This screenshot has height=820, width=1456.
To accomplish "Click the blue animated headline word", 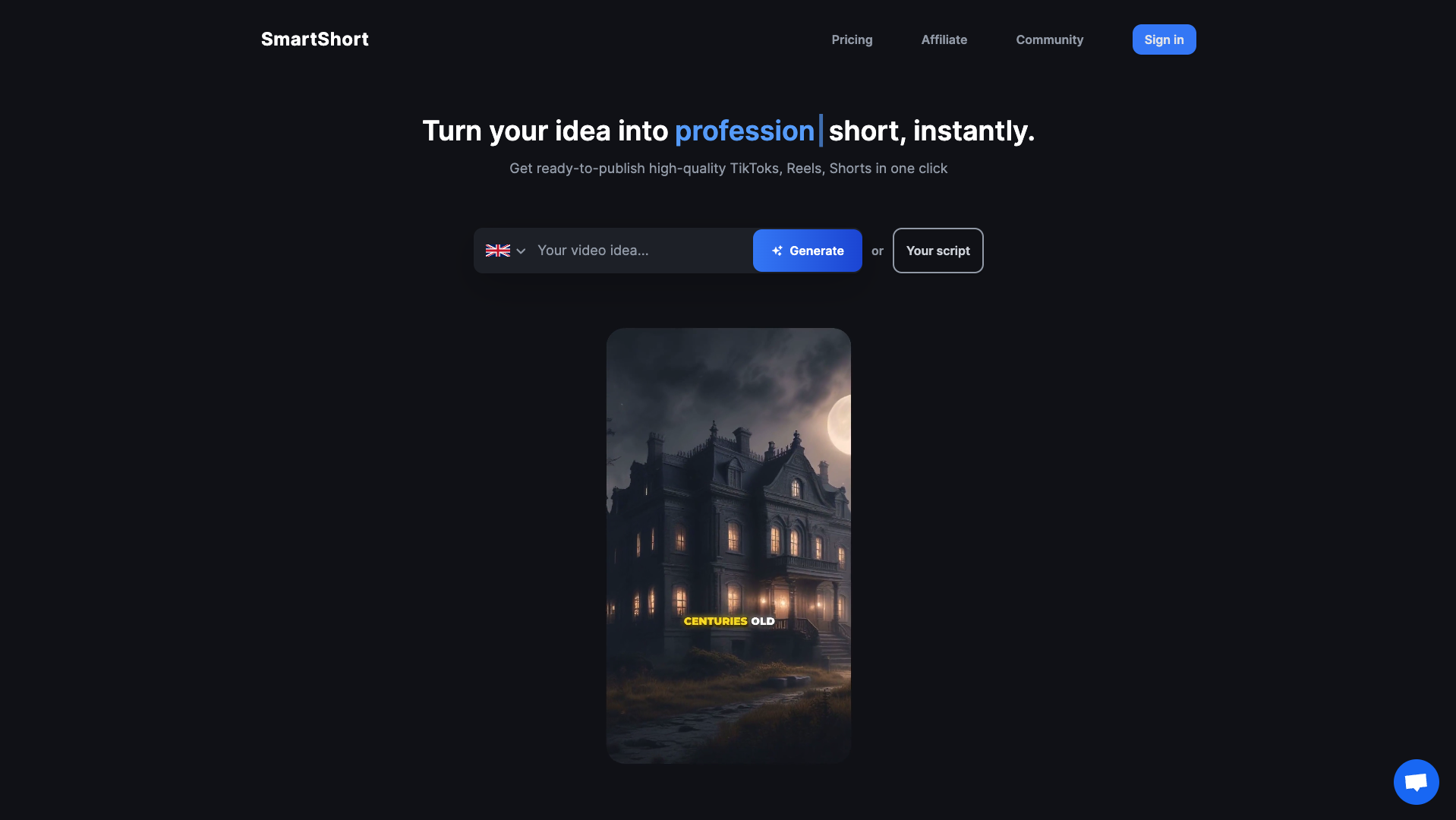I will [x=744, y=131].
